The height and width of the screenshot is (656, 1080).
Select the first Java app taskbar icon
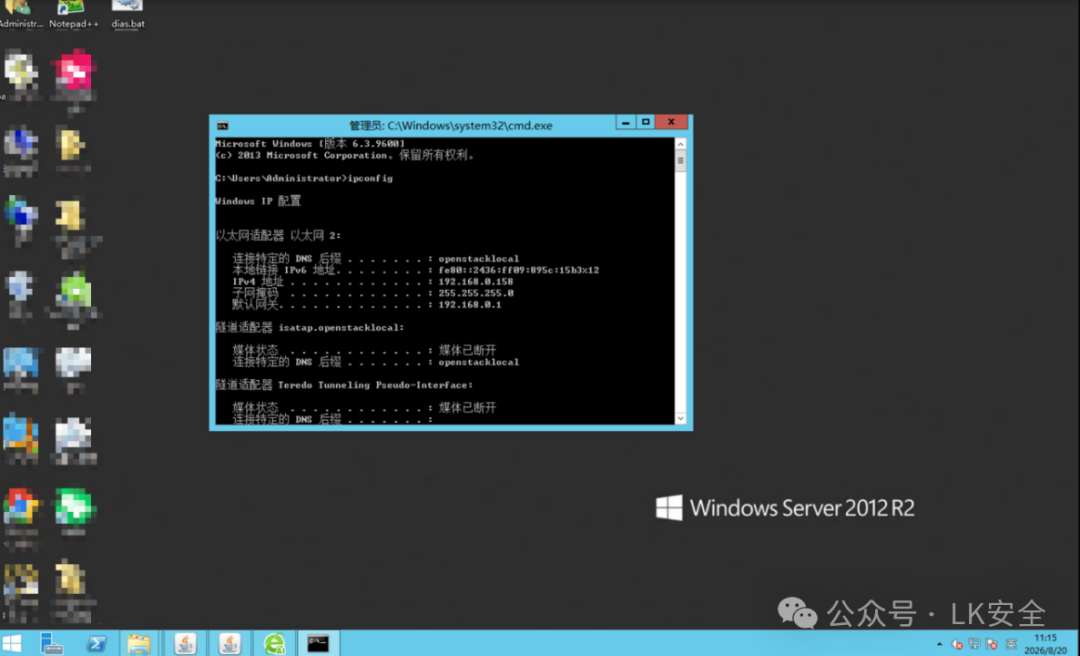(x=185, y=644)
